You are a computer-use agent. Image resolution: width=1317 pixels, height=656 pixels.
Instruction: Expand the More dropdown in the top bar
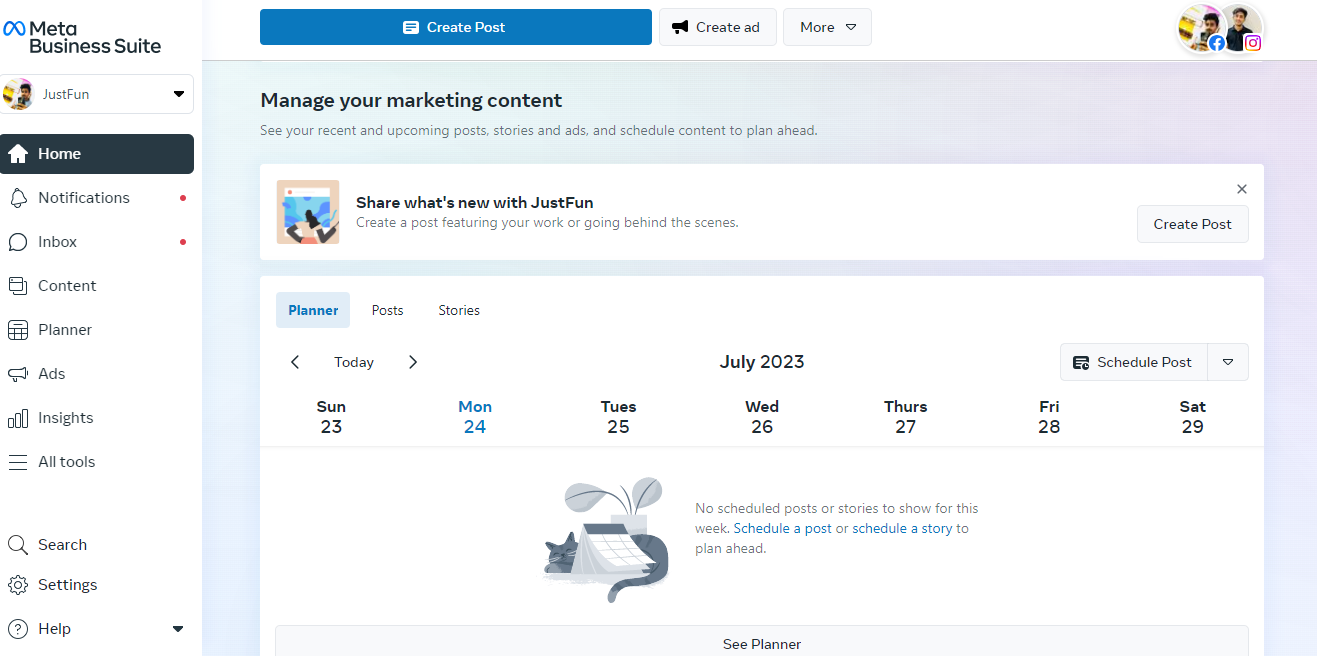coord(827,27)
